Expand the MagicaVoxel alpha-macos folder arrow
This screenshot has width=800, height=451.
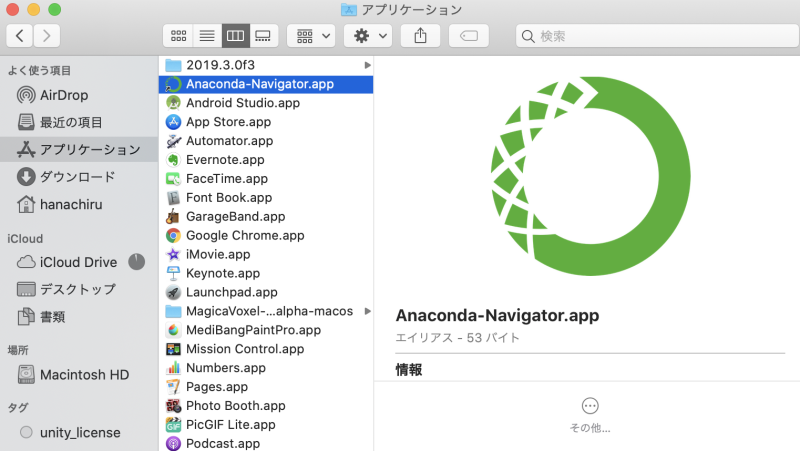(367, 311)
